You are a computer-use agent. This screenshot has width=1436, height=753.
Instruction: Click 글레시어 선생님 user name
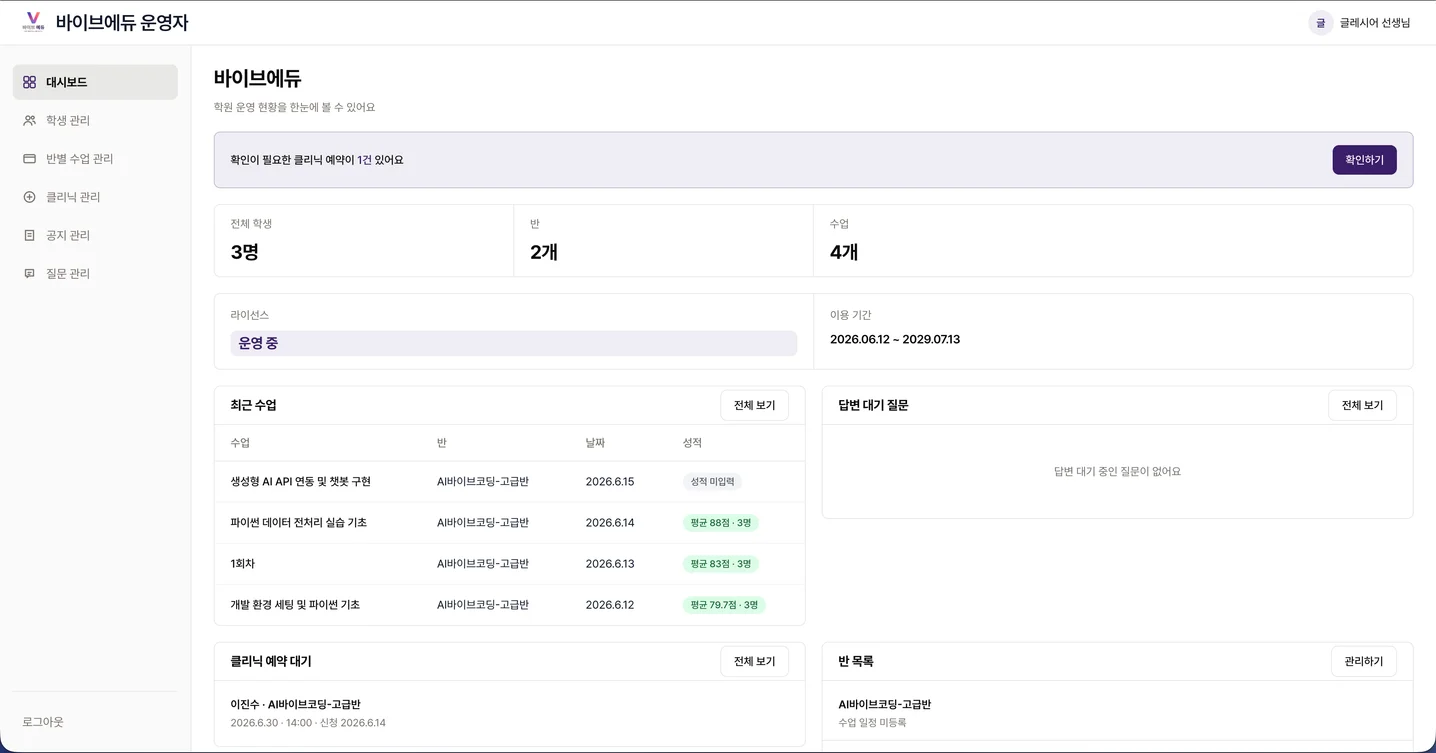coord(1375,23)
